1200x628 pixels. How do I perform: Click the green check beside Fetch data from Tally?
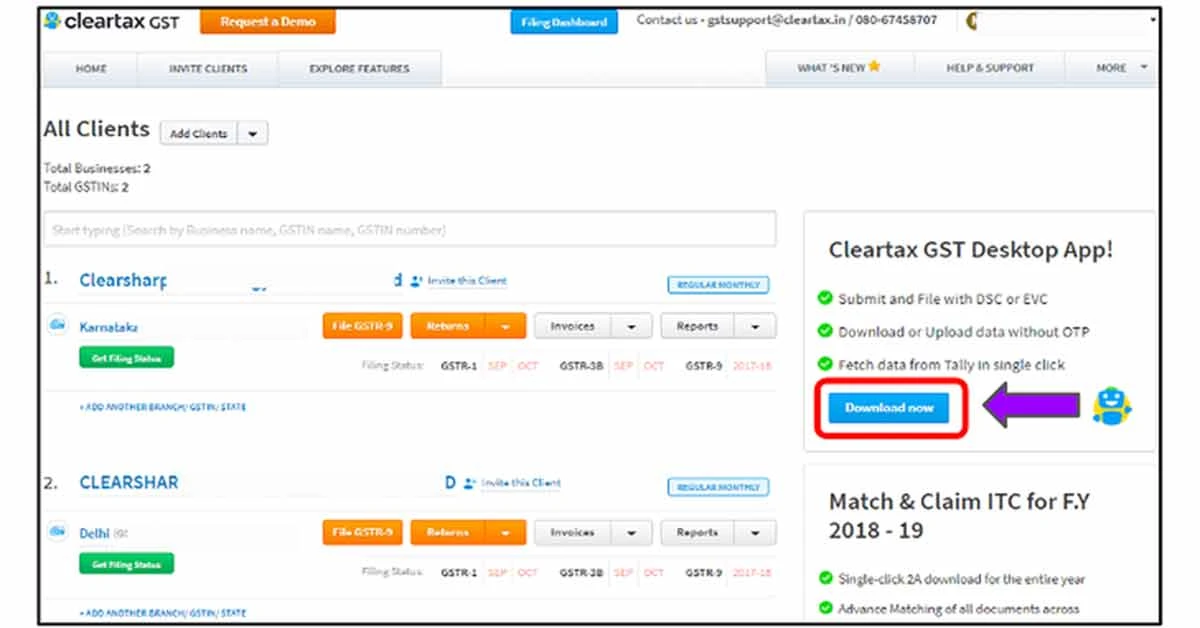[826, 365]
